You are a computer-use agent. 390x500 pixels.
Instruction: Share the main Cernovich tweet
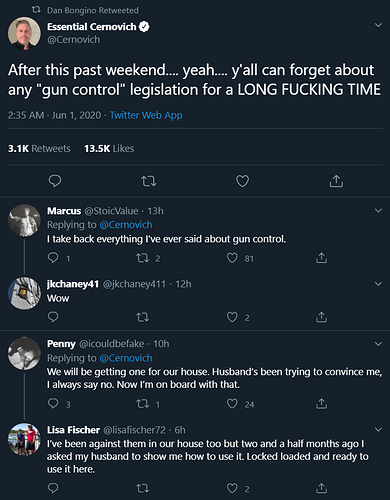[336, 181]
